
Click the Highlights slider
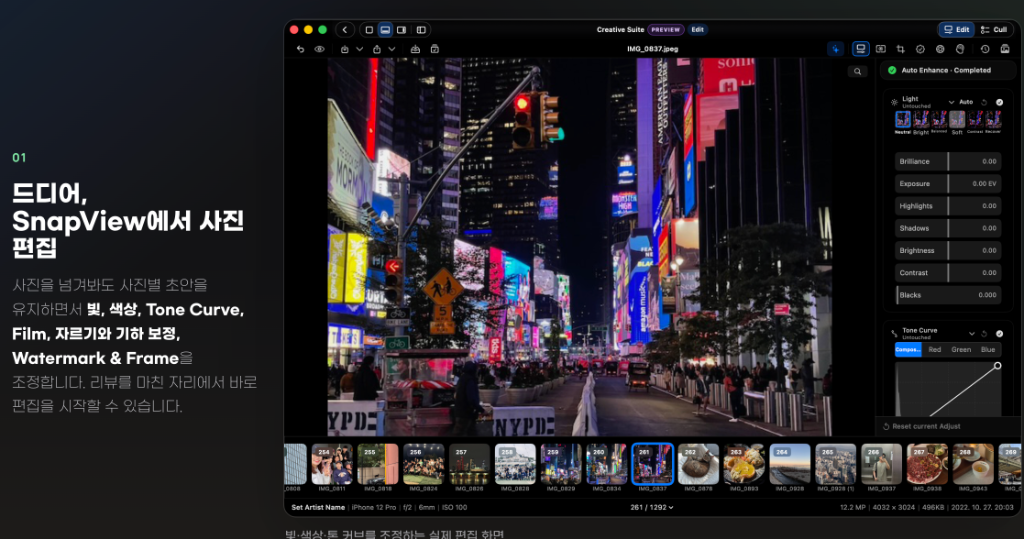[x=948, y=206]
